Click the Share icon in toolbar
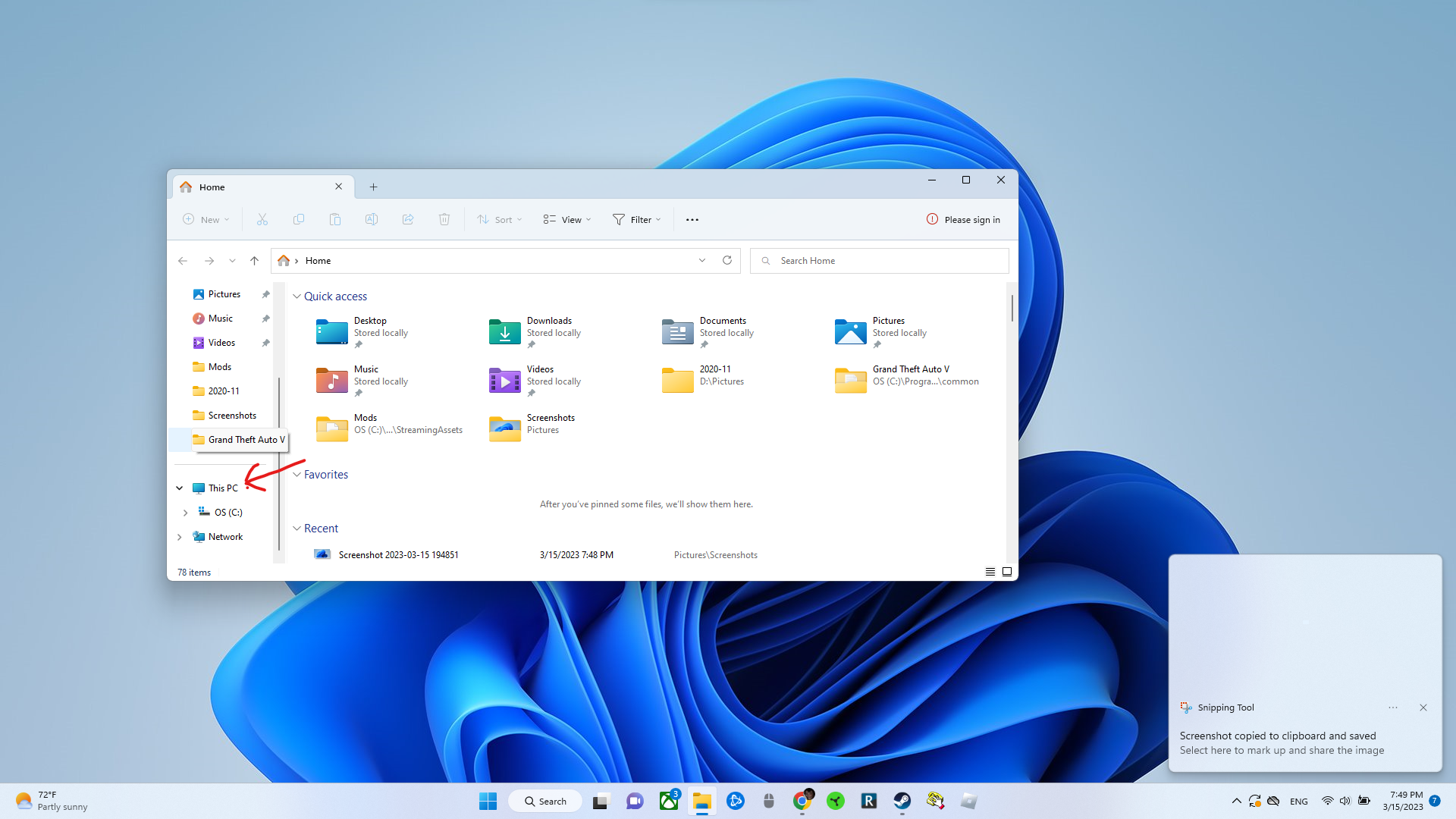The image size is (1456, 819). [408, 219]
